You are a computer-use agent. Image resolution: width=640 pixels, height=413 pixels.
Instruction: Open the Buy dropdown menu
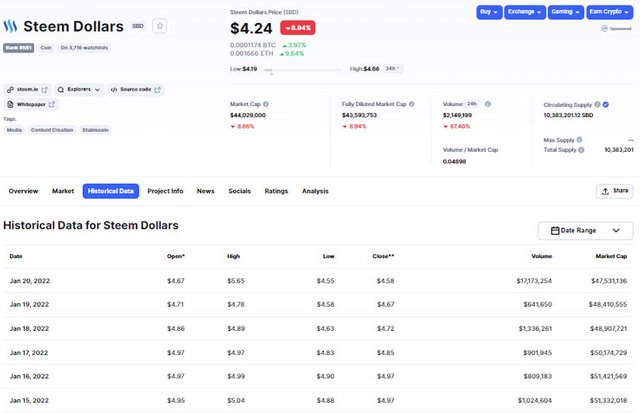(489, 12)
